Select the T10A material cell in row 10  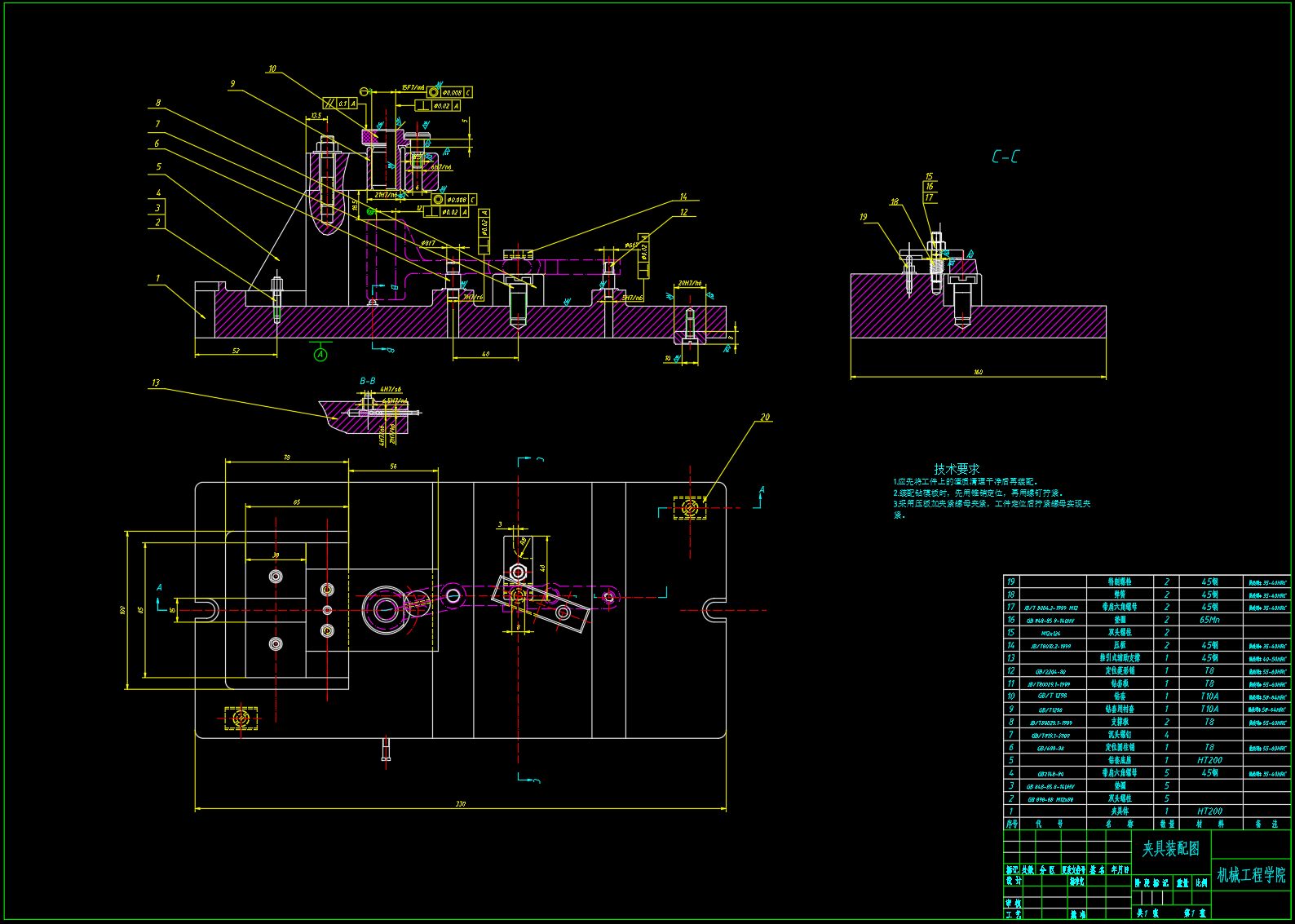tap(1209, 696)
